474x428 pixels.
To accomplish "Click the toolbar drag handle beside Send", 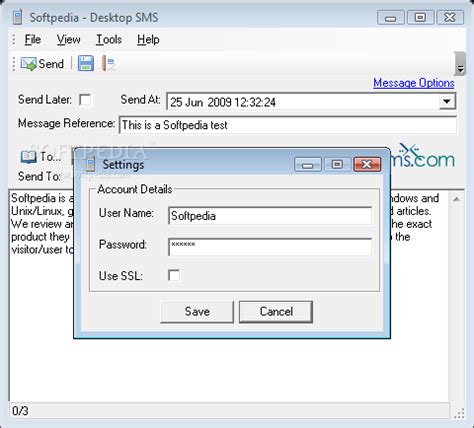I will coord(14,63).
